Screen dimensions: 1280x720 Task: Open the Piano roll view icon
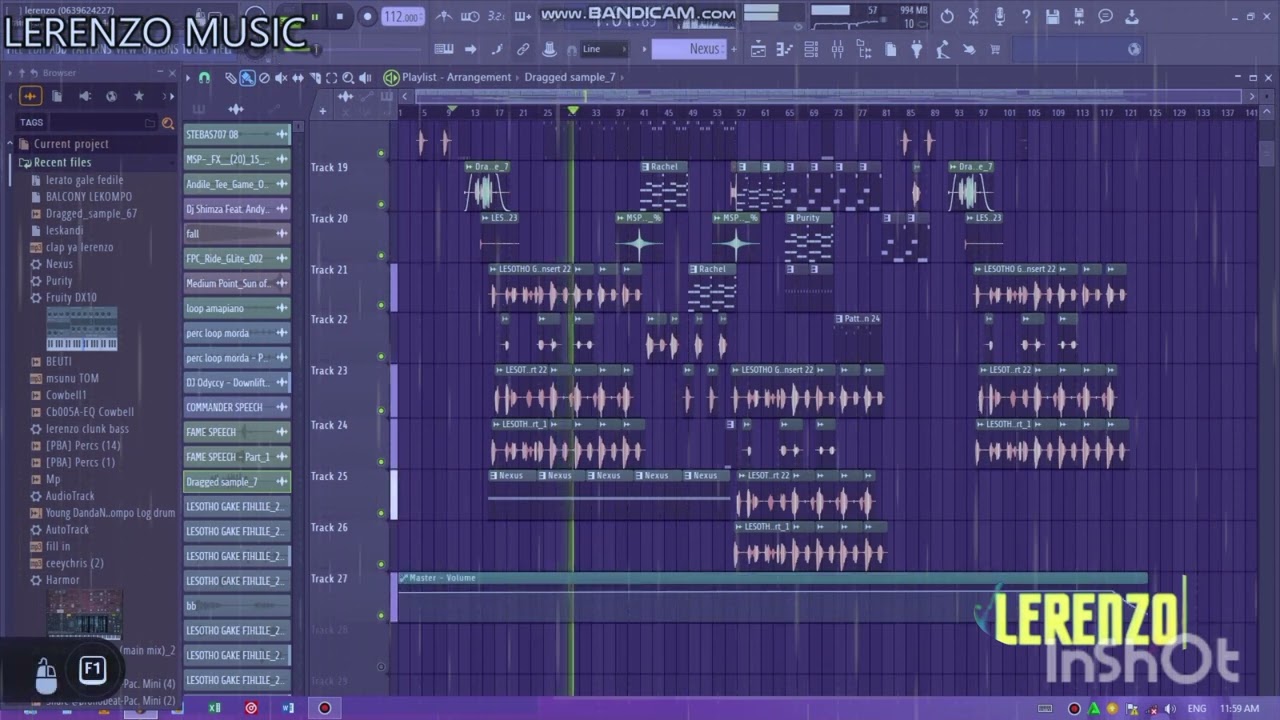[784, 49]
